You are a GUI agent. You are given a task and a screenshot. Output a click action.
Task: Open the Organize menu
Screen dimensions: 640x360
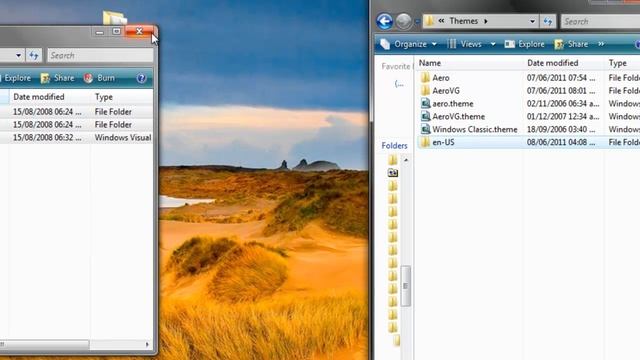(409, 44)
